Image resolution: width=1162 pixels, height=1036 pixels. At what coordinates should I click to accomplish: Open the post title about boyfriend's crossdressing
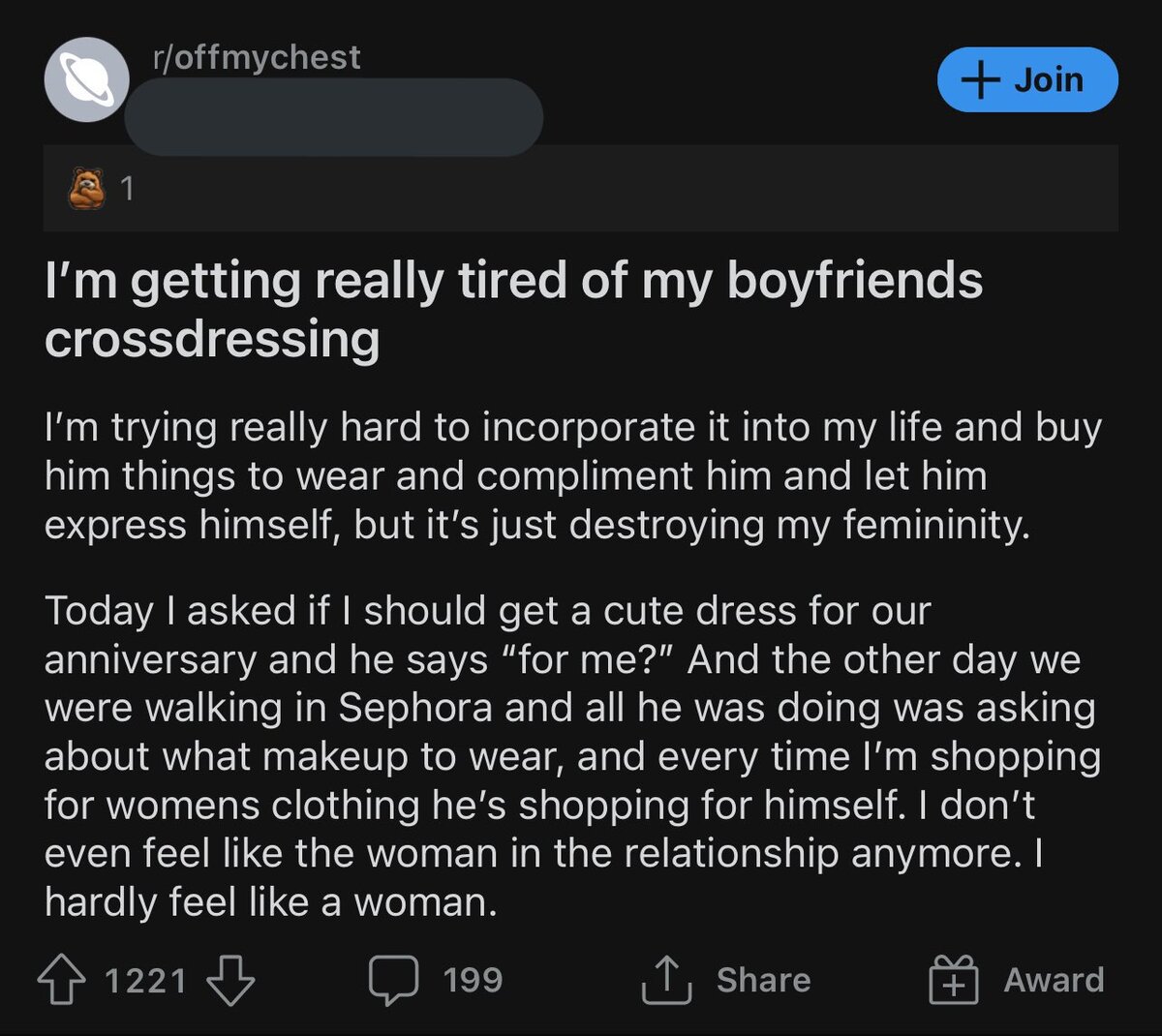[513, 310]
